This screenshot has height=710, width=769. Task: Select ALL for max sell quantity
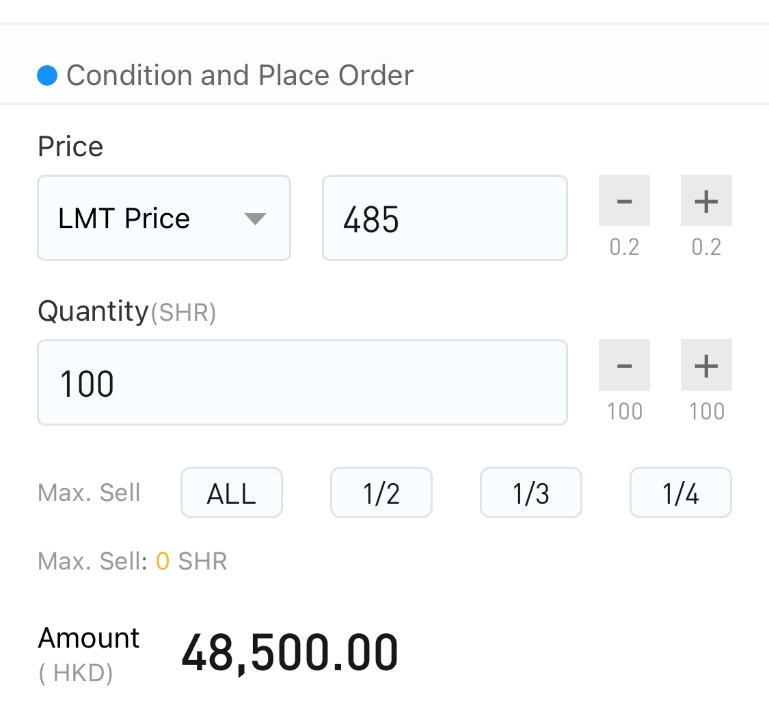coord(231,492)
